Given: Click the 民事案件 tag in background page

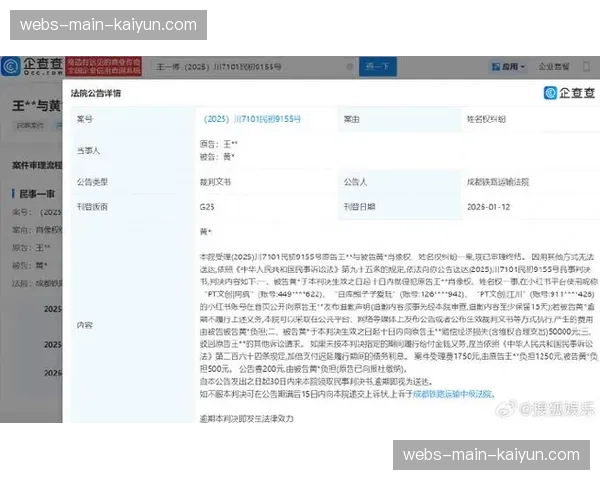Looking at the screenshot, I should (x=30, y=126).
